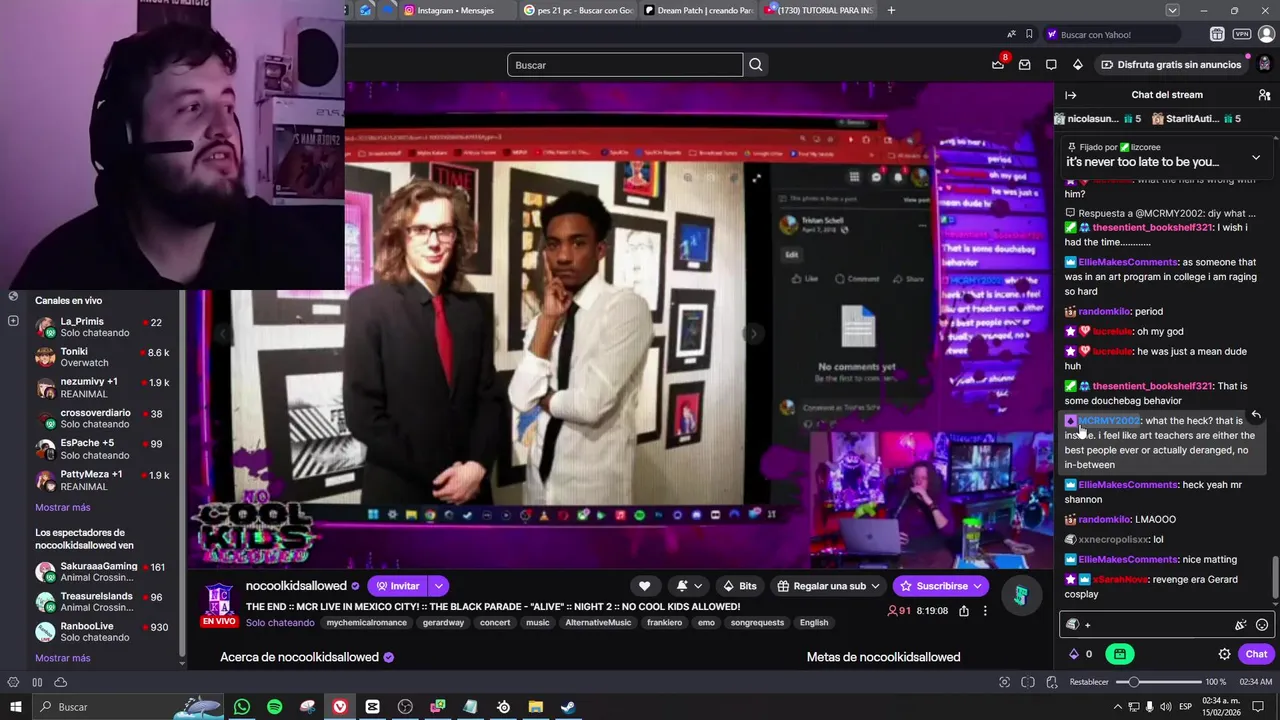
Task: Click first Mostrar más under Canales en vivo
Action: point(63,507)
